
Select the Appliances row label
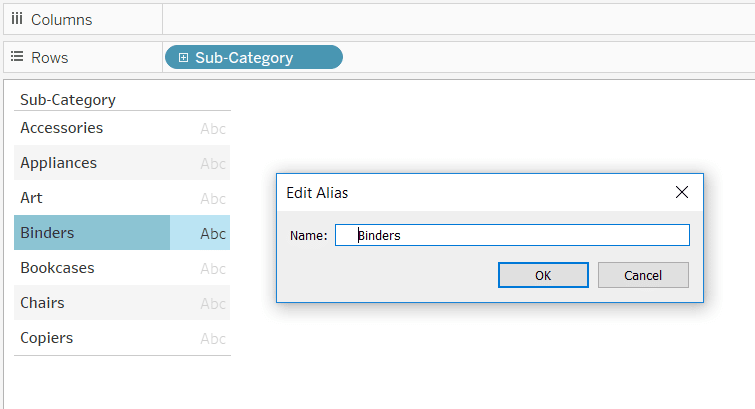(58, 163)
